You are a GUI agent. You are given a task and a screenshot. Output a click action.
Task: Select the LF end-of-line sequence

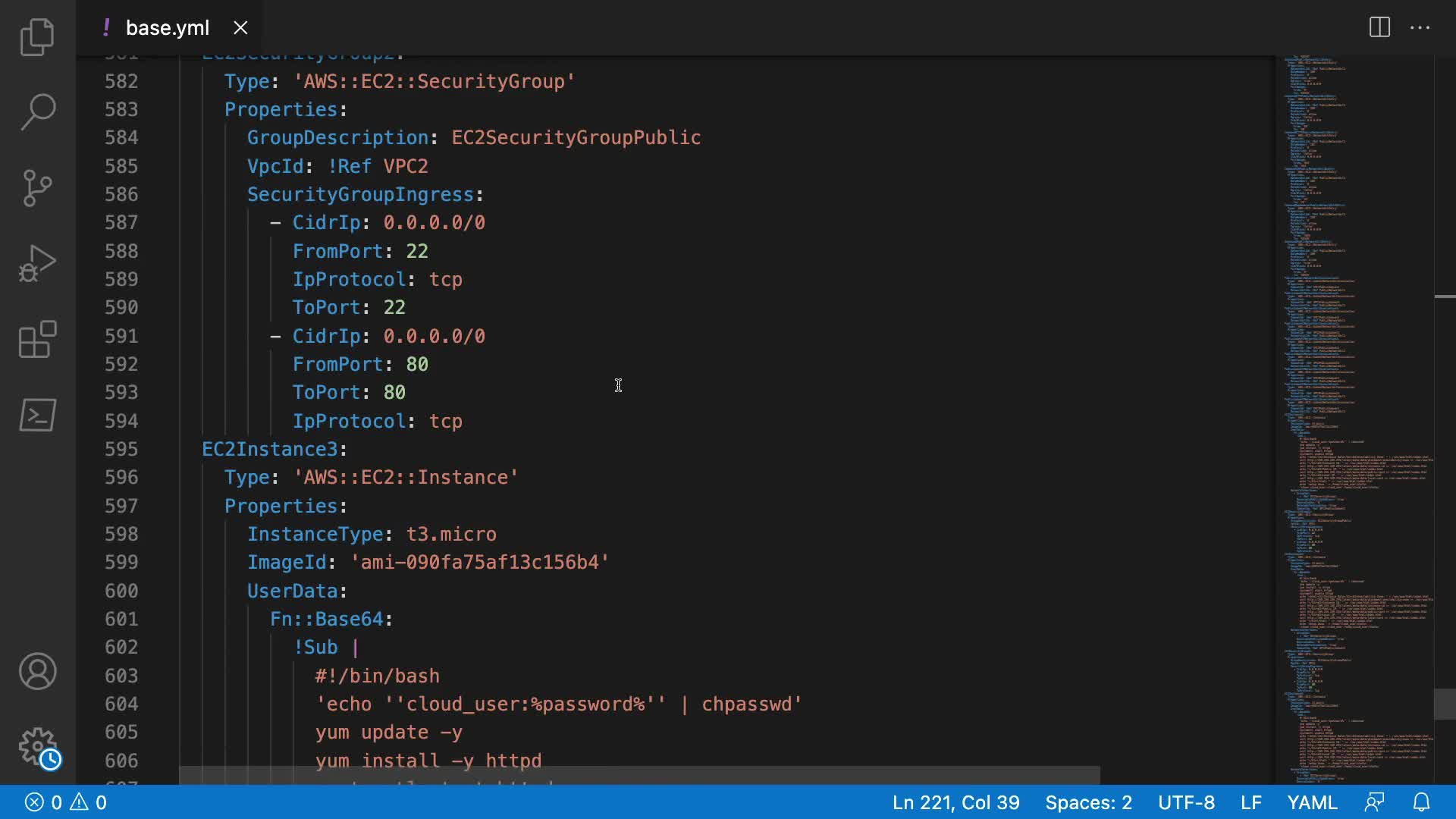point(1250,802)
